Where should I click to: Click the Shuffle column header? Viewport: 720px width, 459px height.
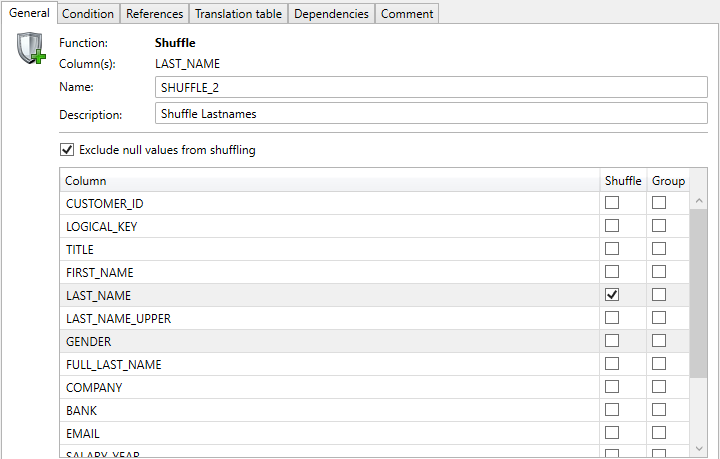[x=623, y=181]
